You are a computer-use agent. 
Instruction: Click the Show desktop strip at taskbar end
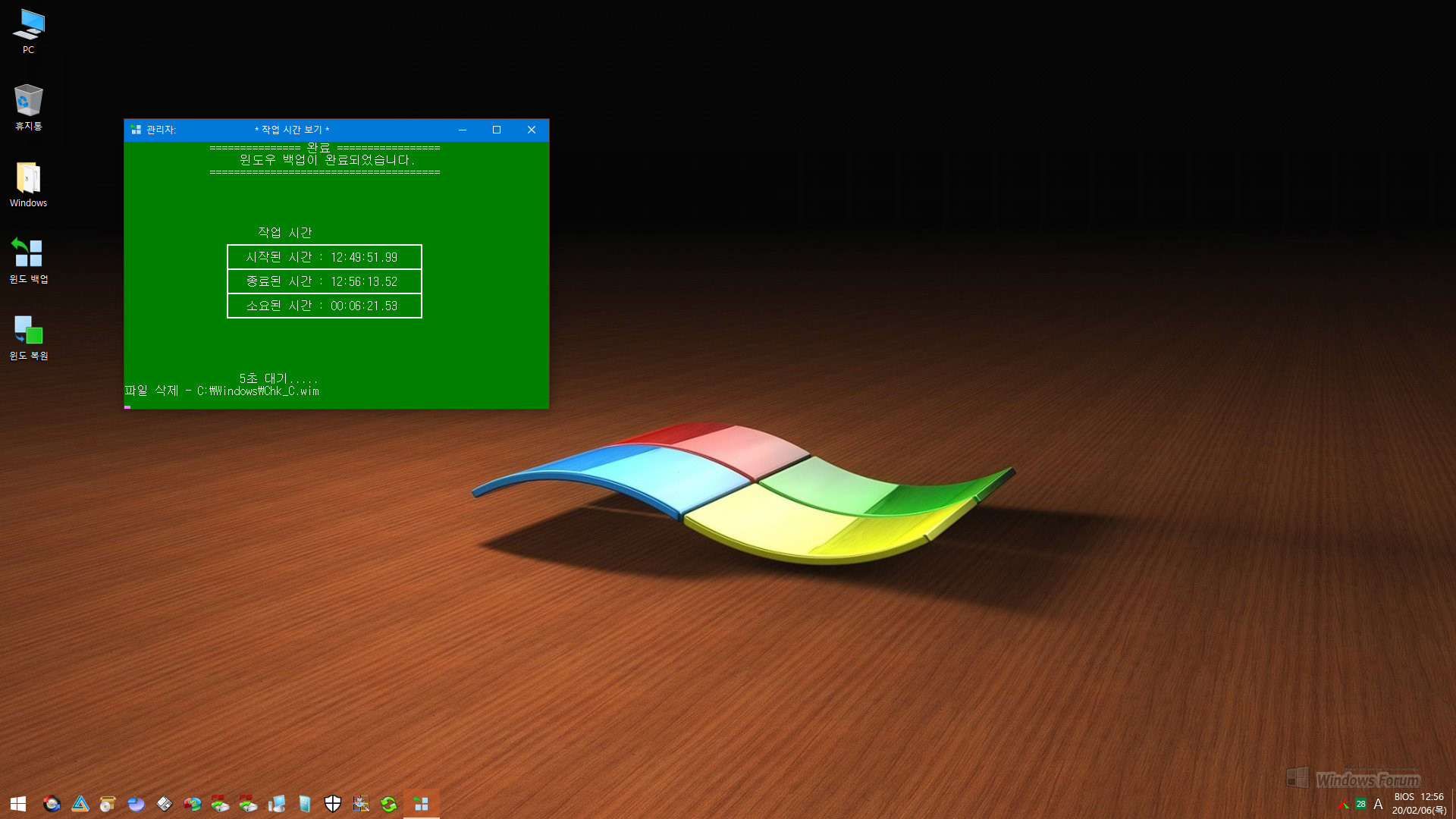click(x=1453, y=804)
